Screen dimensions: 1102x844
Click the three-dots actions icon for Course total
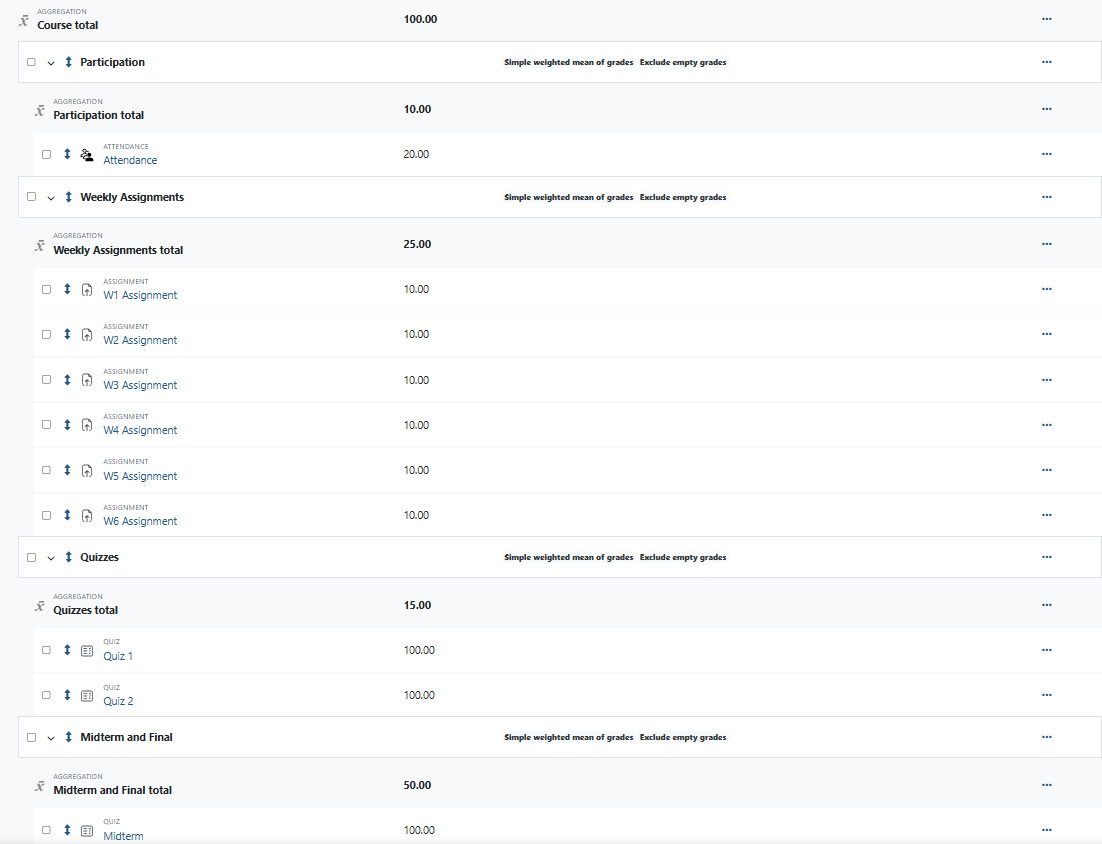[1046, 19]
